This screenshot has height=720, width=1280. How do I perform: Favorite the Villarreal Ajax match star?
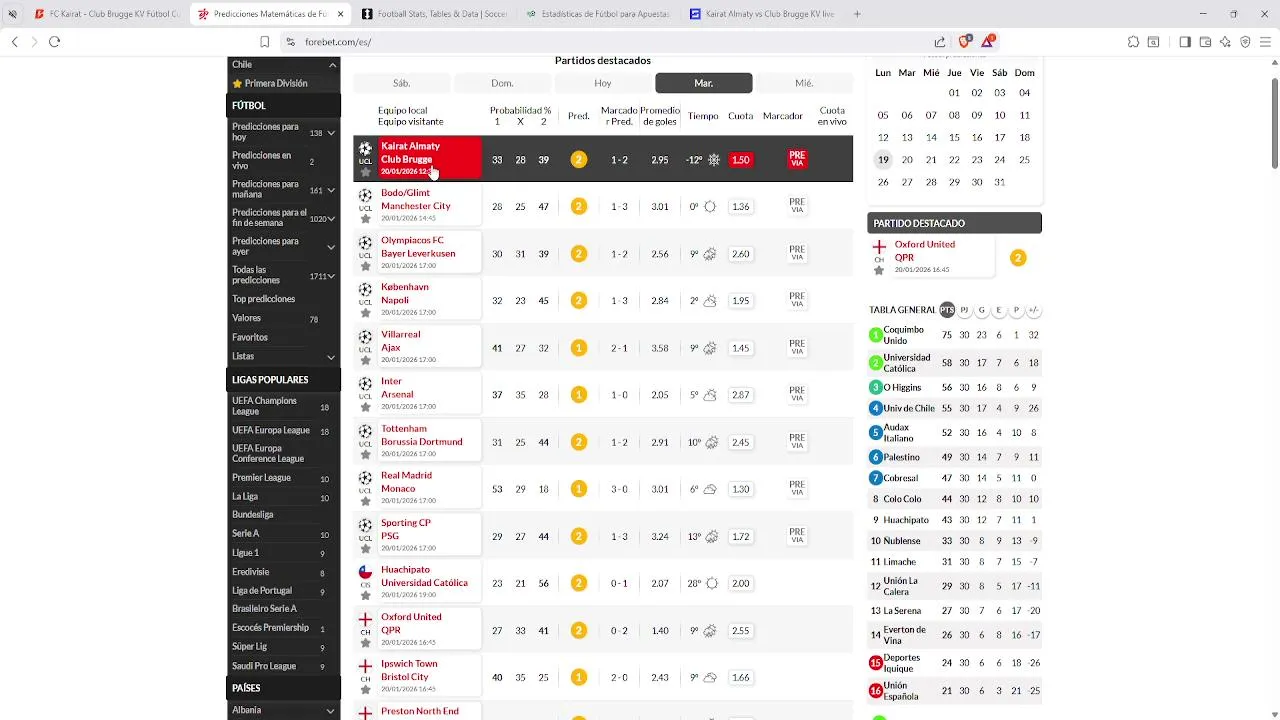coord(365,360)
